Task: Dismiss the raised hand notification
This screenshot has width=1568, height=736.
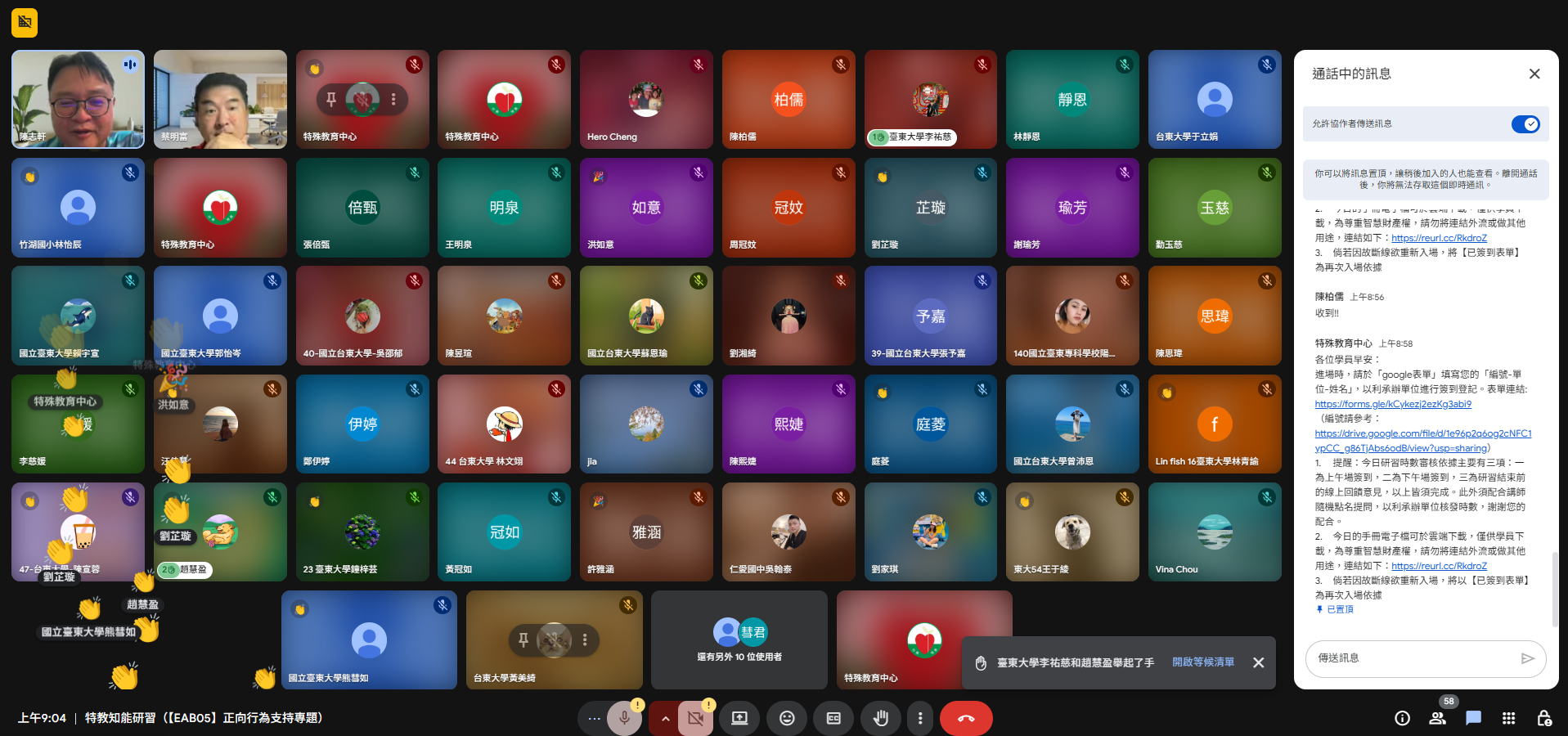Action: (1258, 662)
